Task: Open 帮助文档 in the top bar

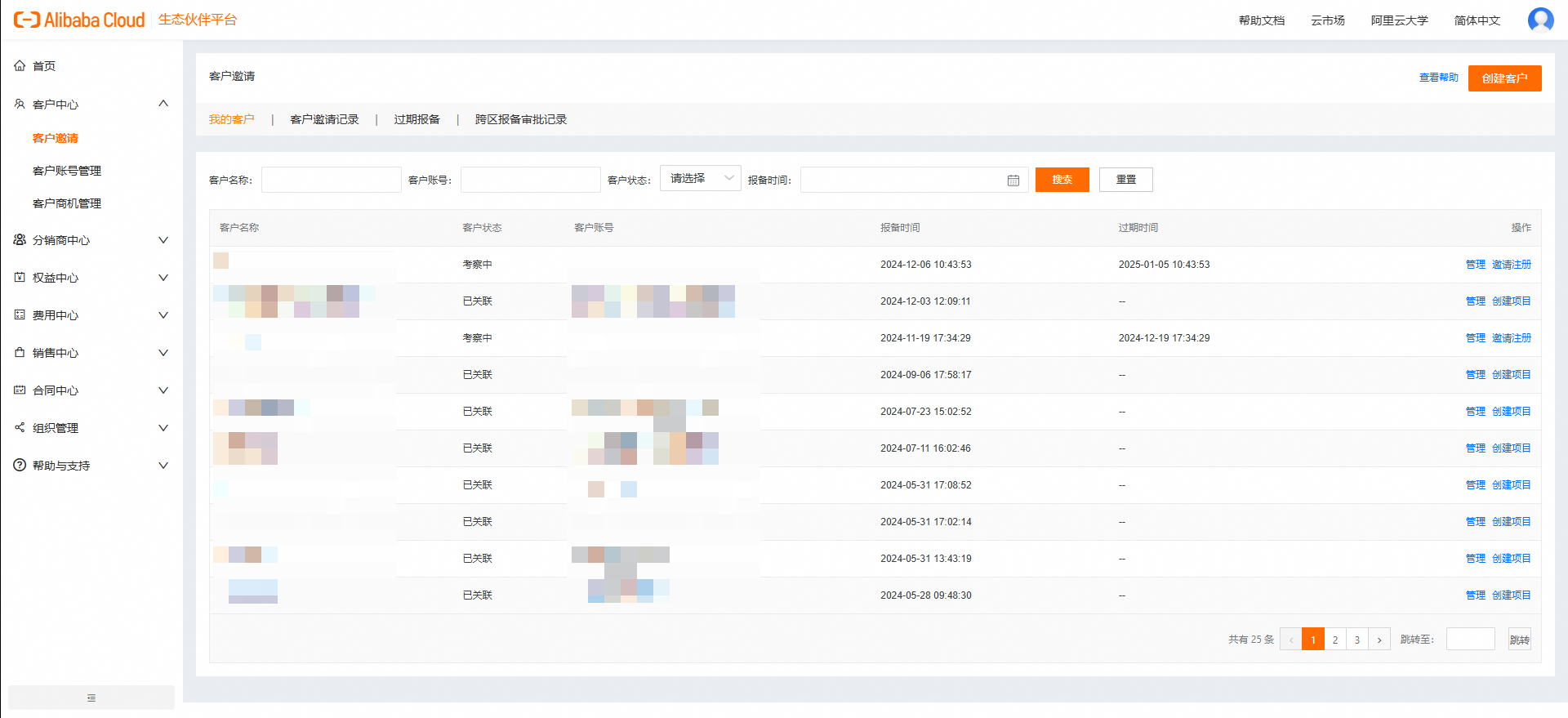Action: click(x=1262, y=20)
